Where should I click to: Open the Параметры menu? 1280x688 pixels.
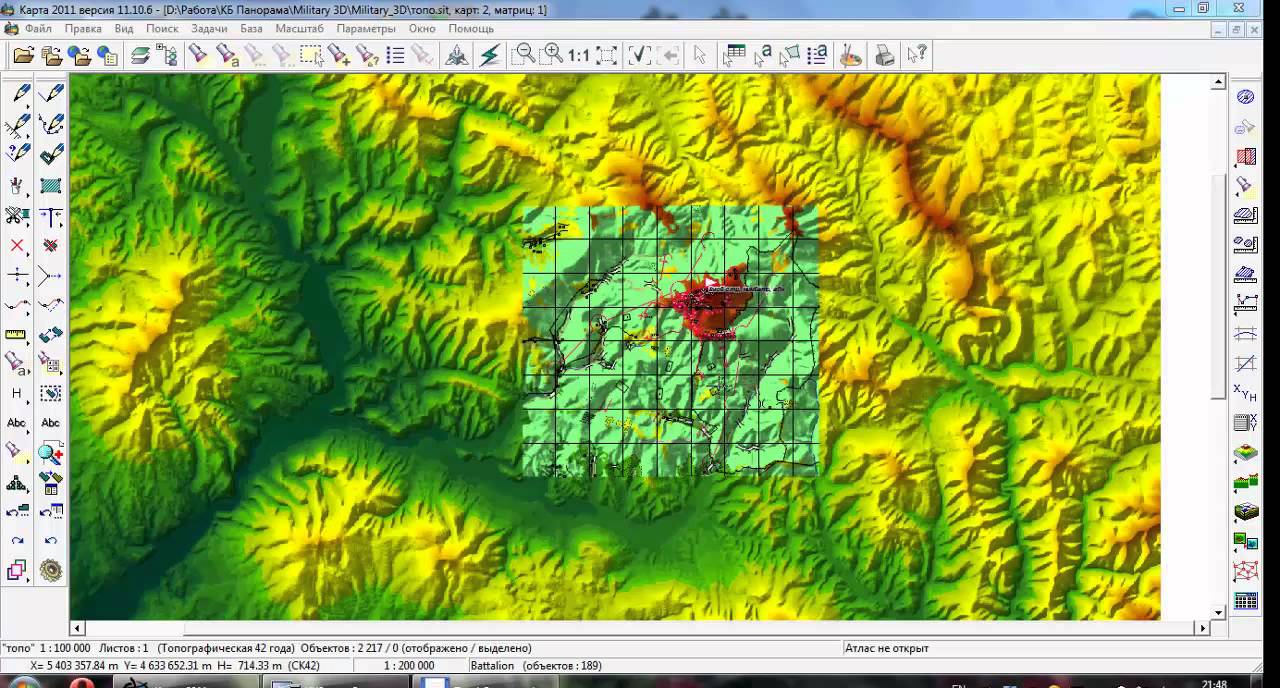(x=366, y=29)
